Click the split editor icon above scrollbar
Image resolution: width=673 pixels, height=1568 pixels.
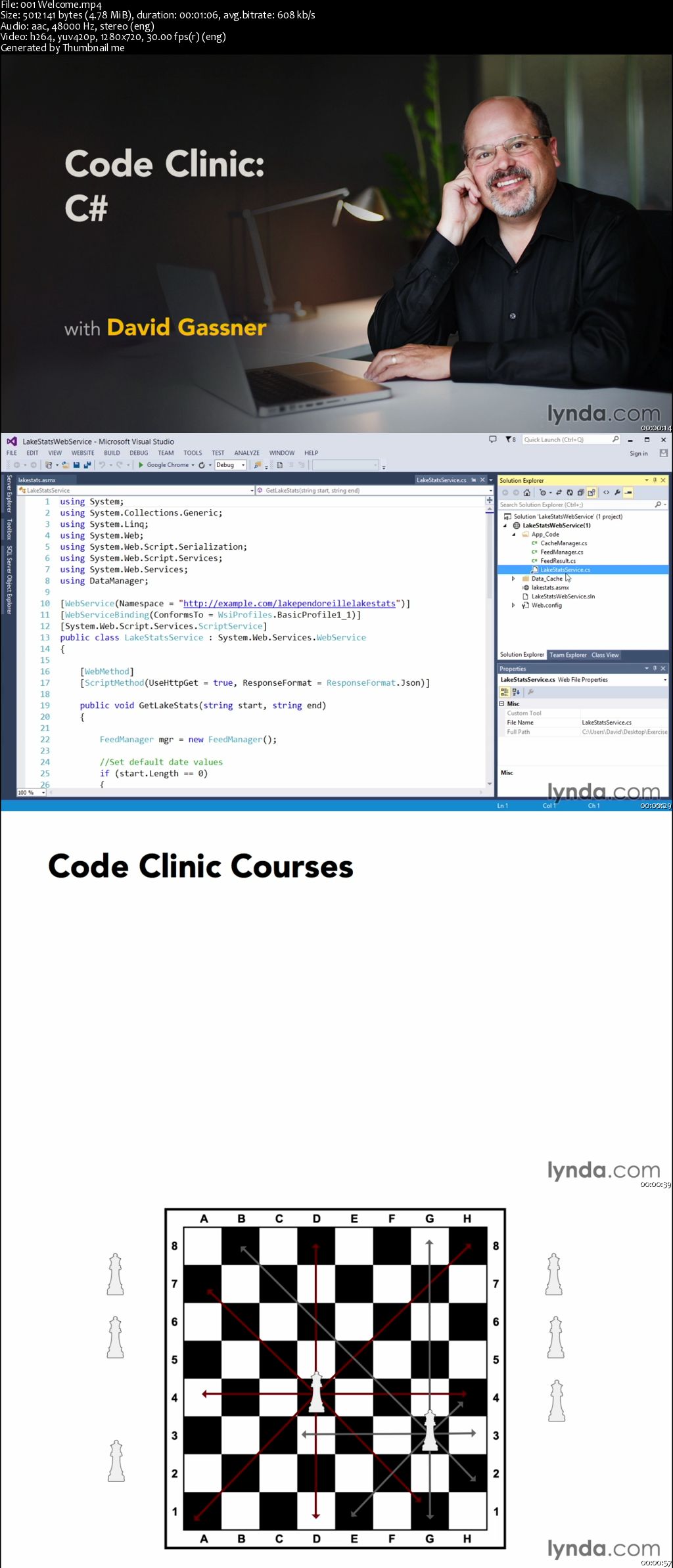(490, 501)
